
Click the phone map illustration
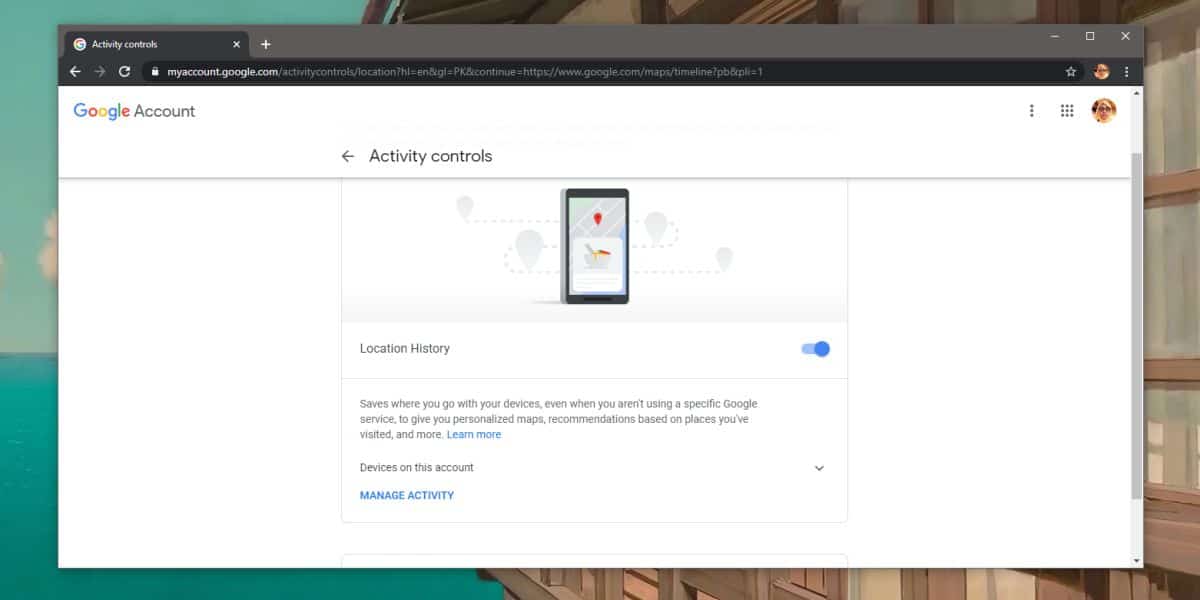click(595, 246)
